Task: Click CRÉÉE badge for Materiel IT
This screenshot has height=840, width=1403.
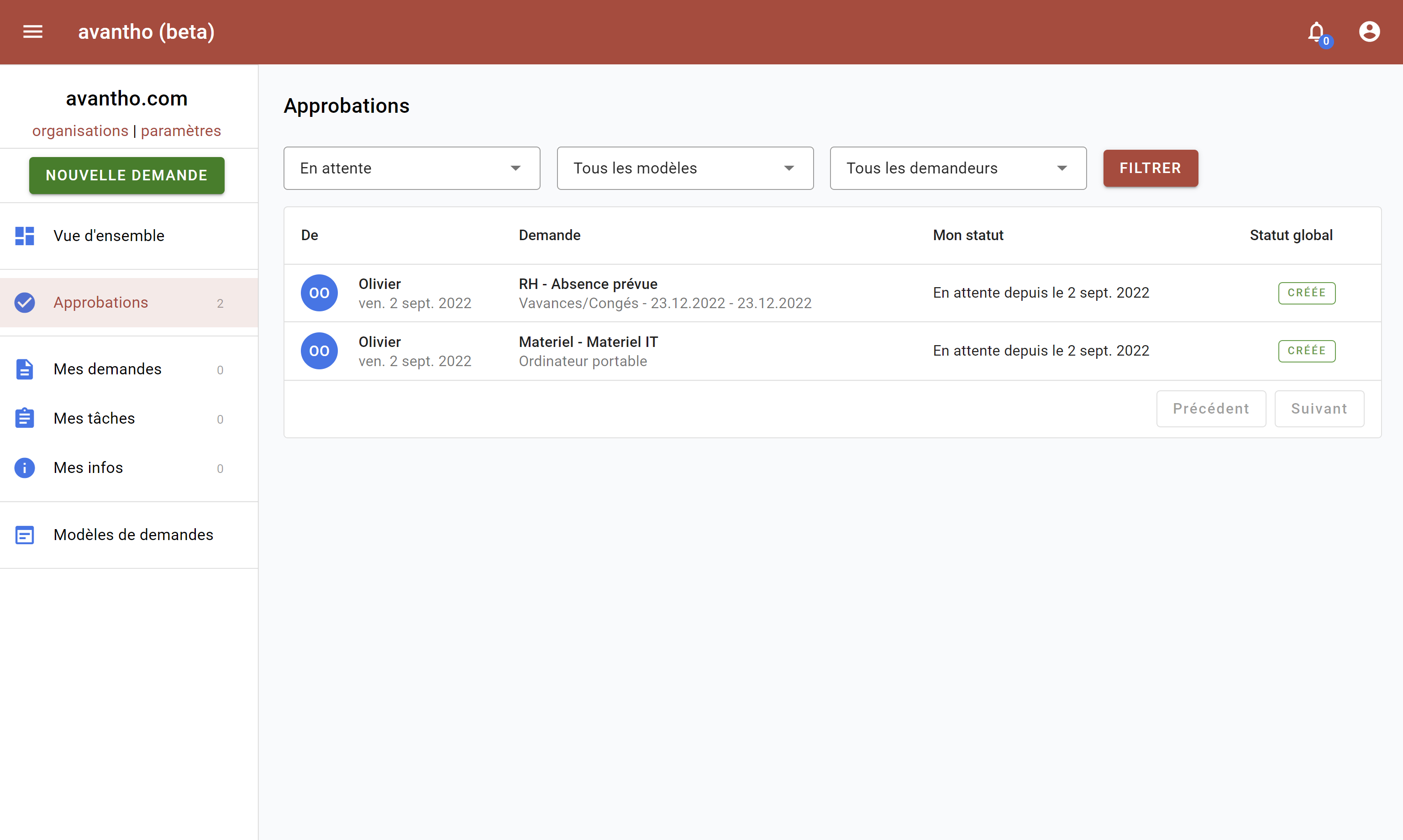Action: [x=1307, y=351]
